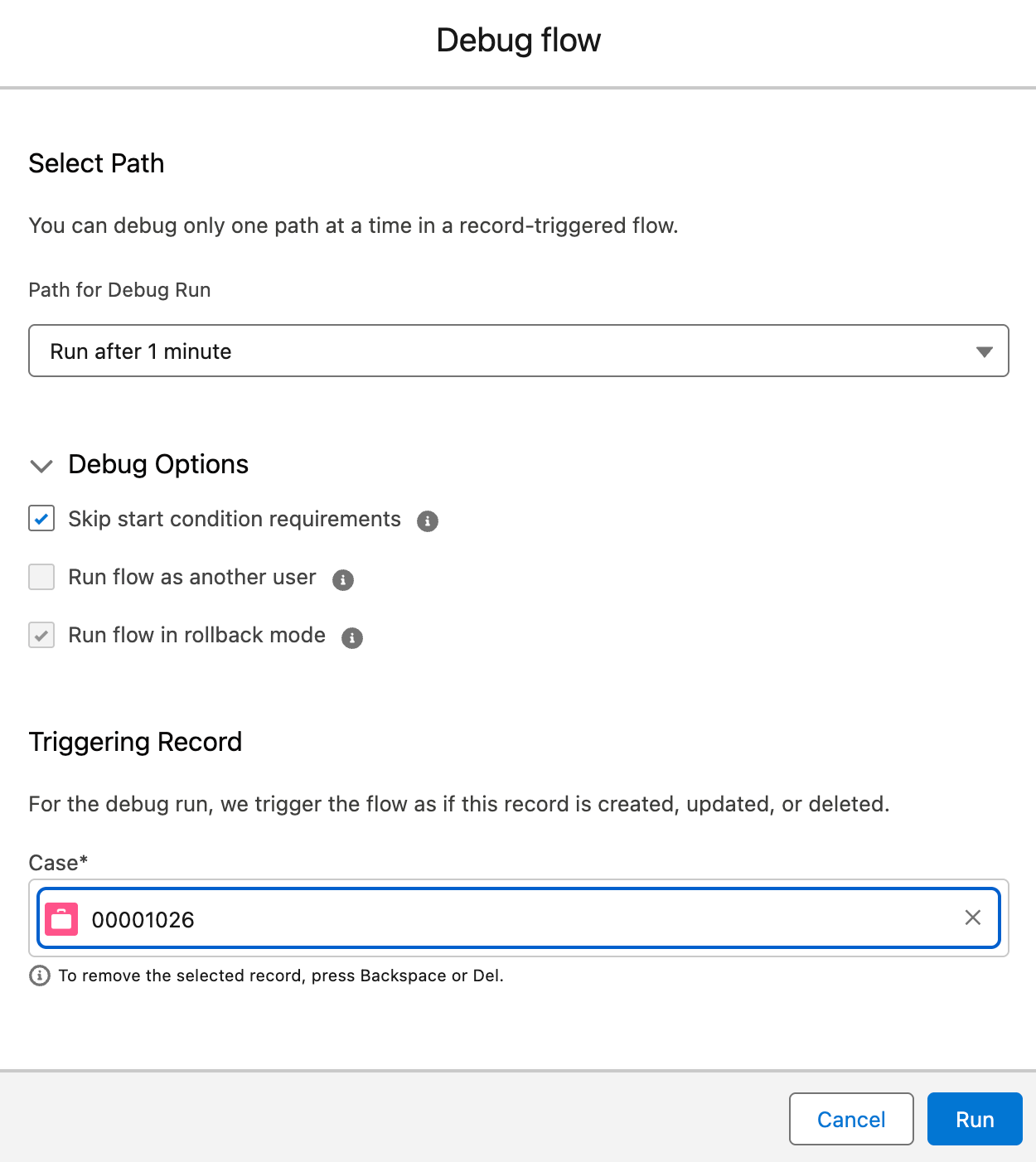Click the 'Select Path' heading
Screen dimensions: 1036x1162
96,163
